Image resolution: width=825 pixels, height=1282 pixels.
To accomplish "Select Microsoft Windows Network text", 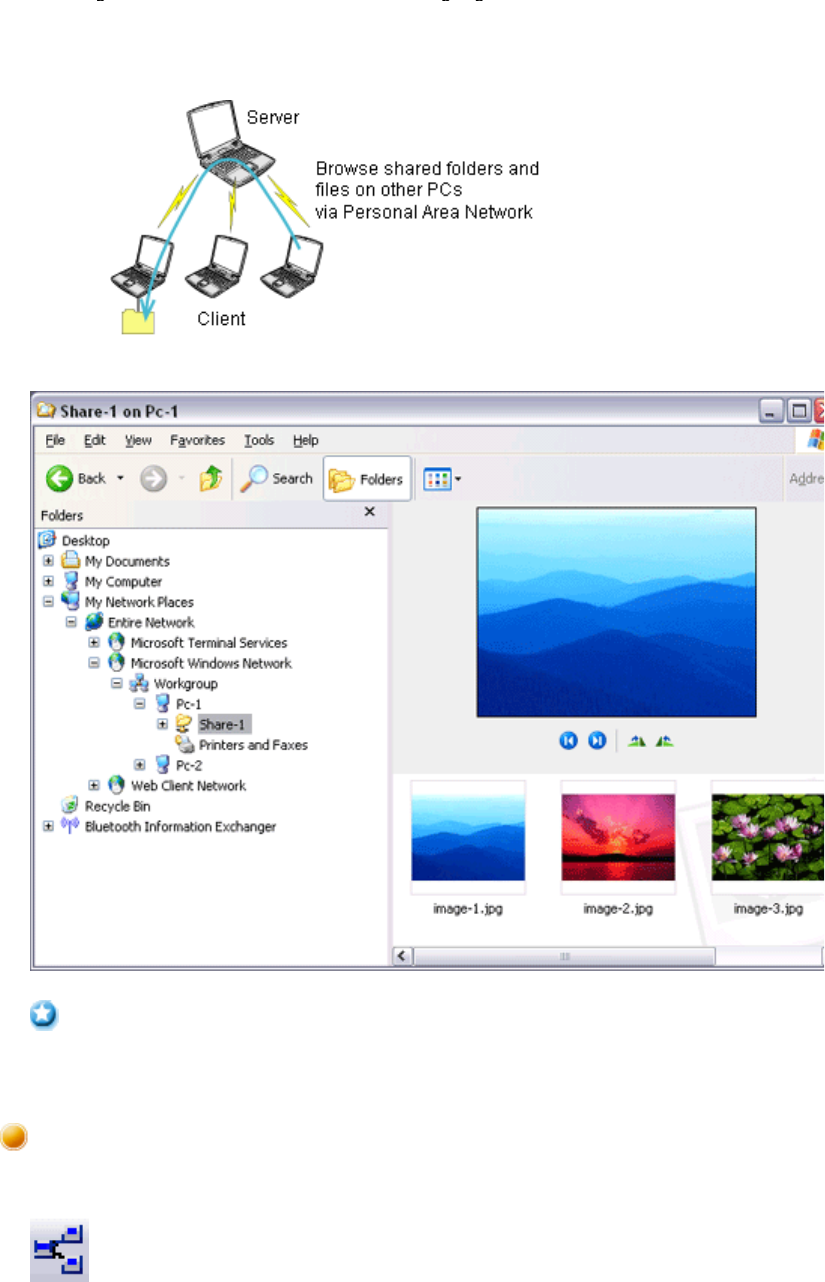I will pos(211,663).
